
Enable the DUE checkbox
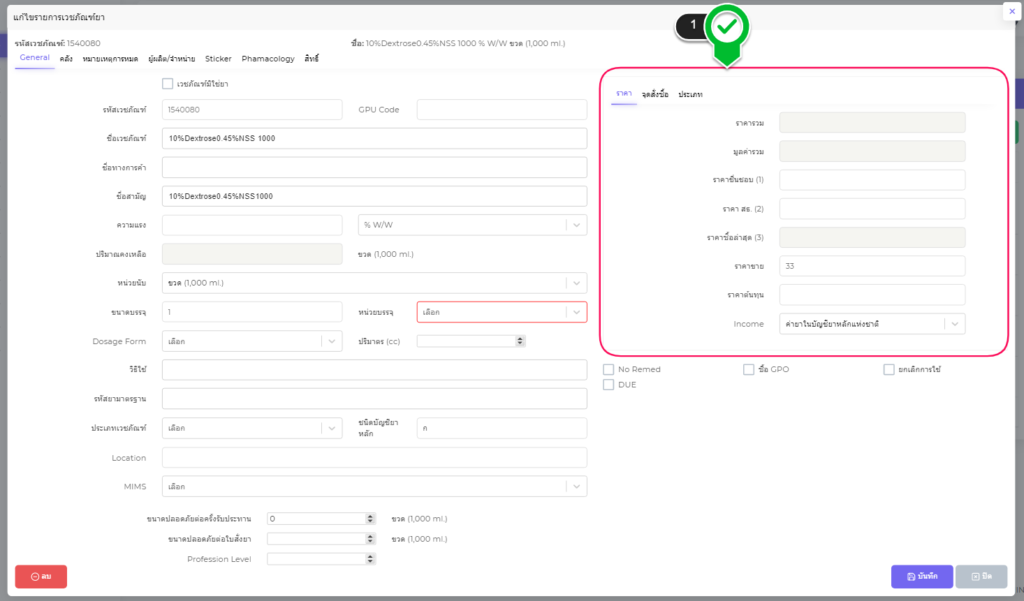coord(608,385)
